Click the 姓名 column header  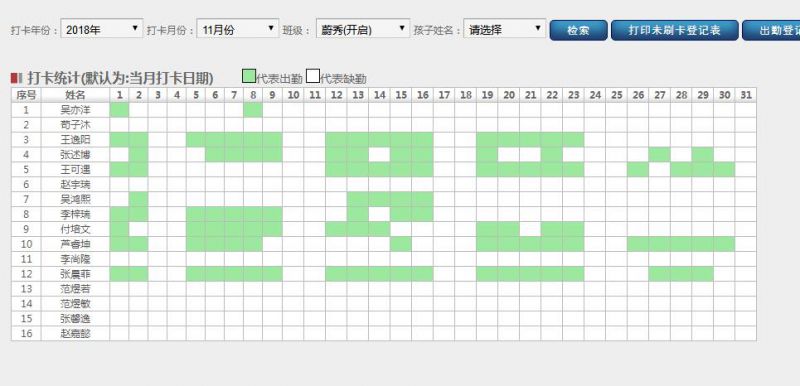pos(76,95)
